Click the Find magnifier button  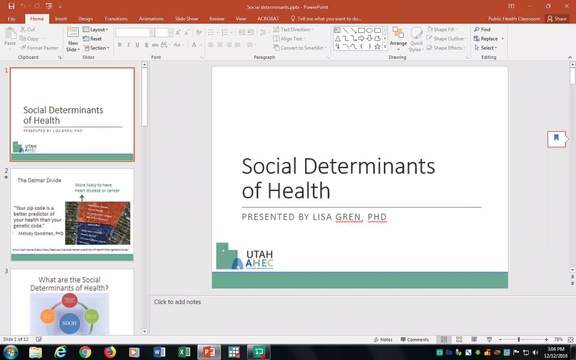click(482, 29)
